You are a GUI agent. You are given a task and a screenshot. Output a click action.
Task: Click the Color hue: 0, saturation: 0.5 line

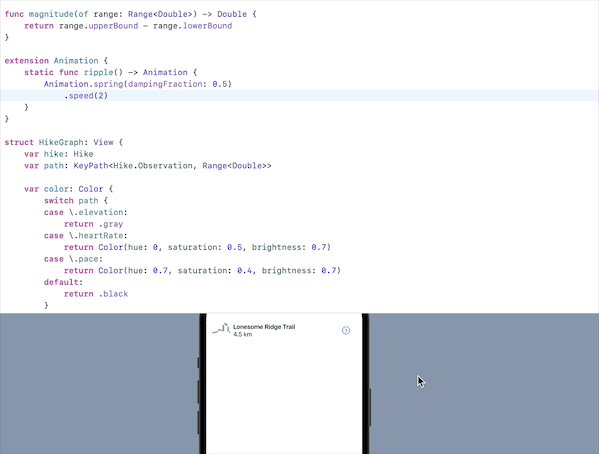198,247
